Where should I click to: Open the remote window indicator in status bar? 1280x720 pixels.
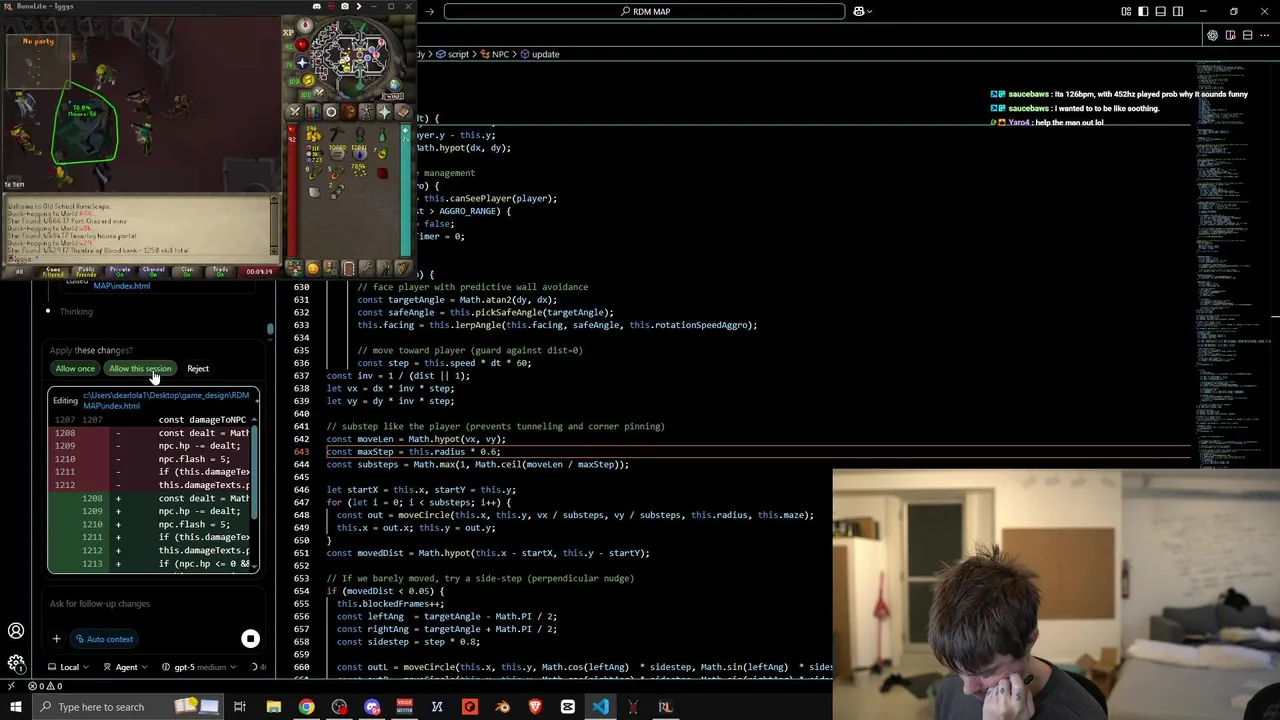point(11,686)
